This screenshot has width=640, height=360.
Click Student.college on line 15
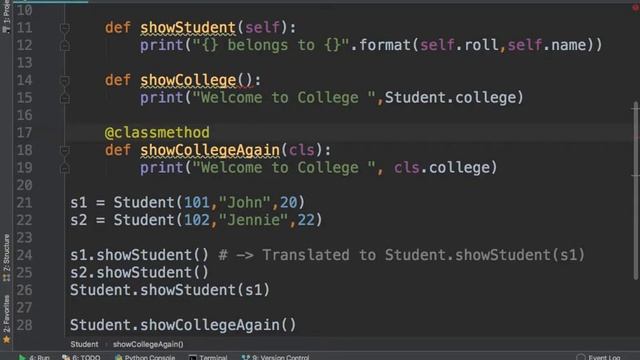[451, 98]
